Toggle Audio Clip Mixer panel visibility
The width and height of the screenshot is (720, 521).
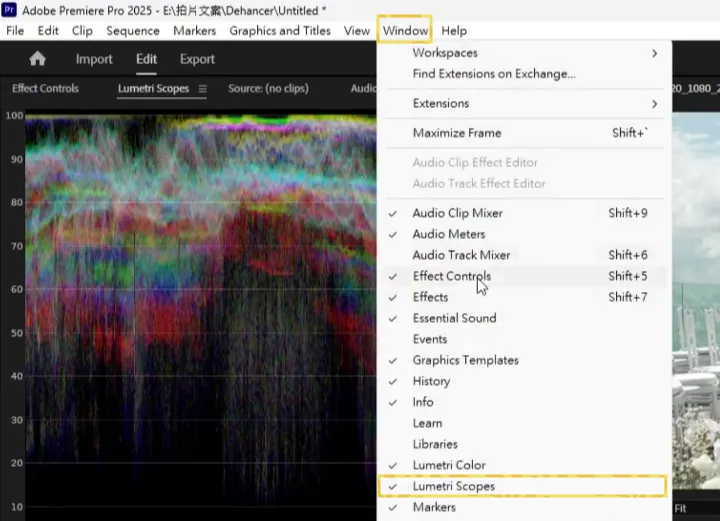click(457, 213)
